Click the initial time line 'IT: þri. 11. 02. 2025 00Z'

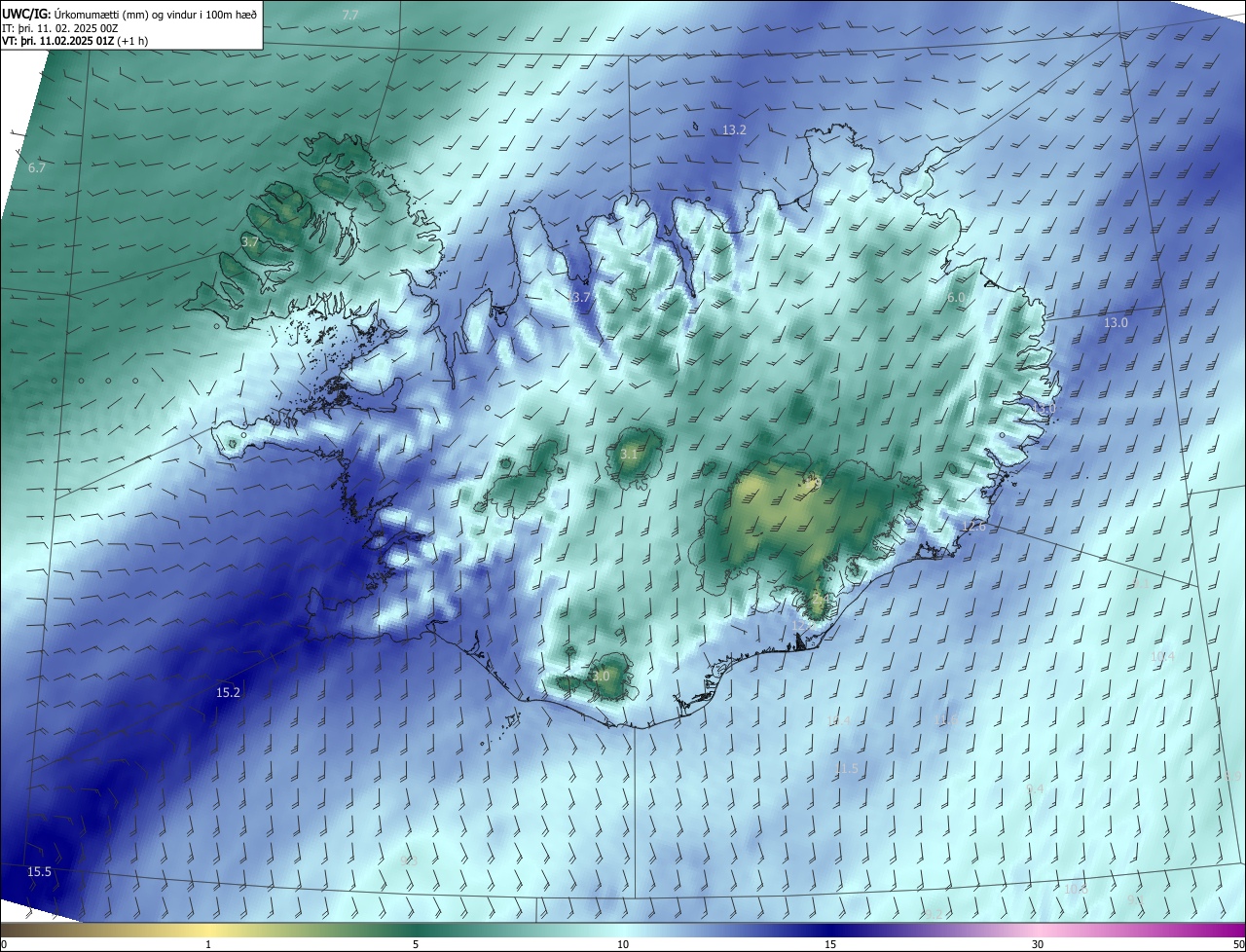(x=60, y=27)
